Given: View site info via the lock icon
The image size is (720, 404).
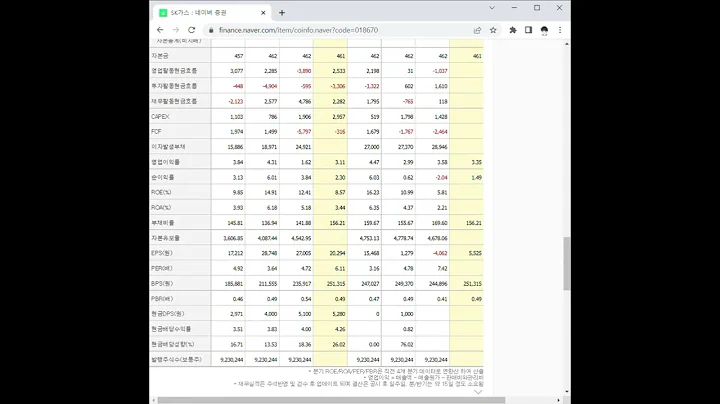Looking at the screenshot, I should 211,30.
